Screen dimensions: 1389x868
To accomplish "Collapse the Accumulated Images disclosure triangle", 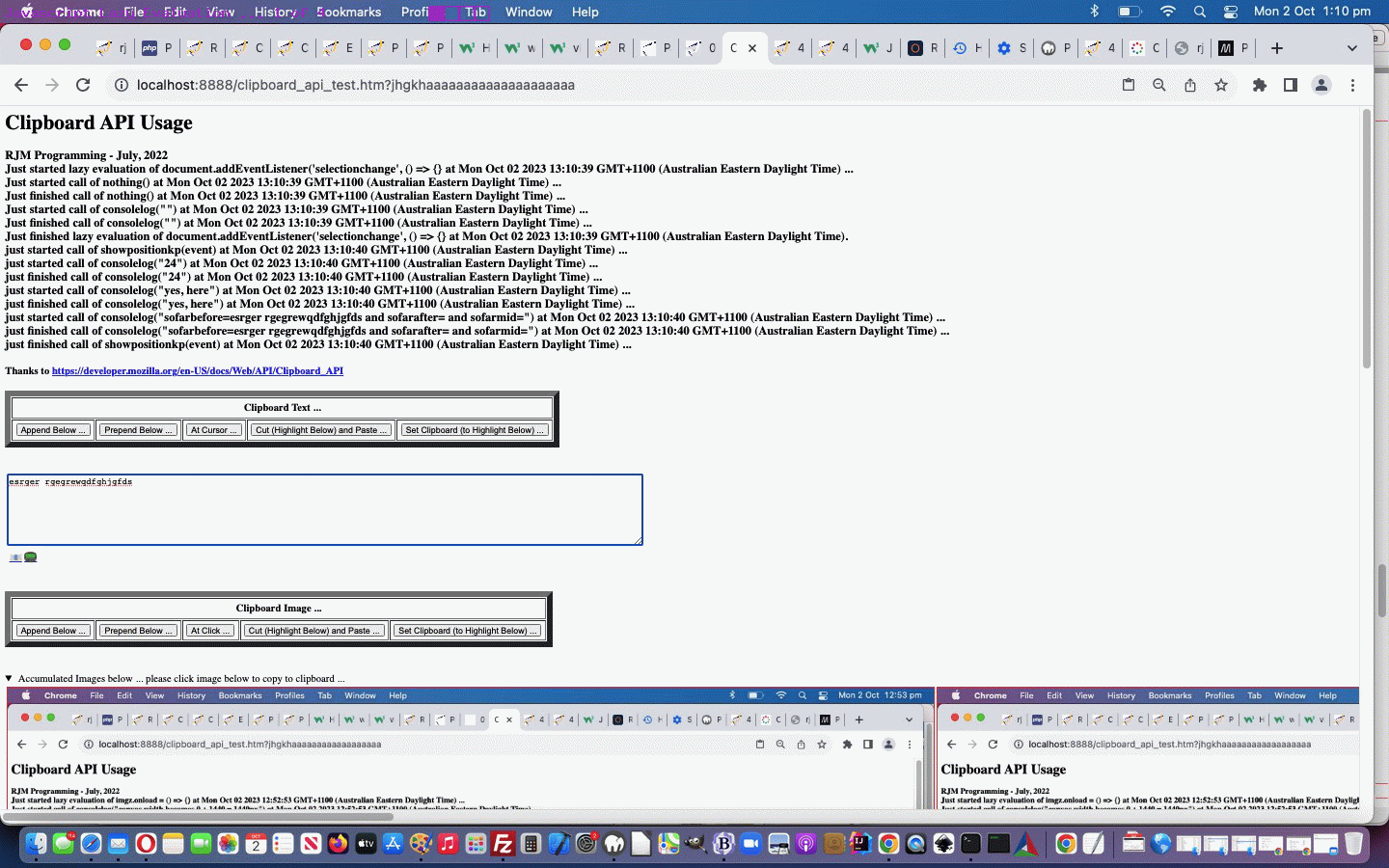I will click(9, 678).
